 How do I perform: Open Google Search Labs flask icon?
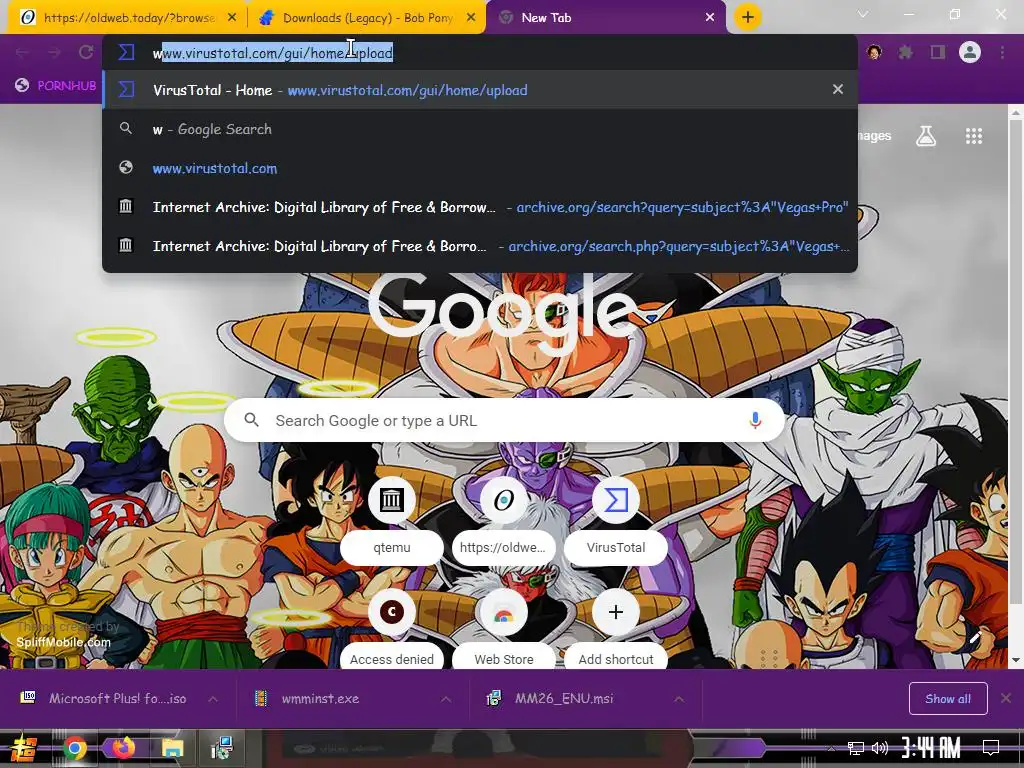[926, 136]
